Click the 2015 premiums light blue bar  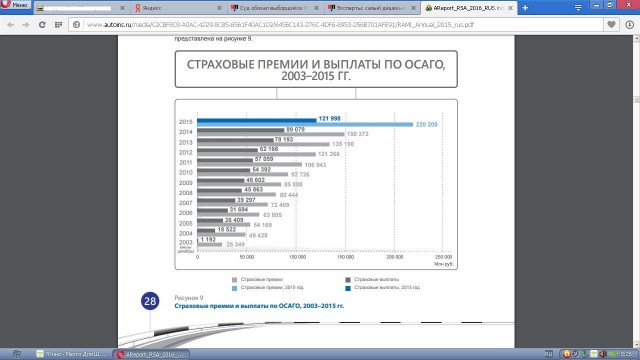[x=305, y=124]
